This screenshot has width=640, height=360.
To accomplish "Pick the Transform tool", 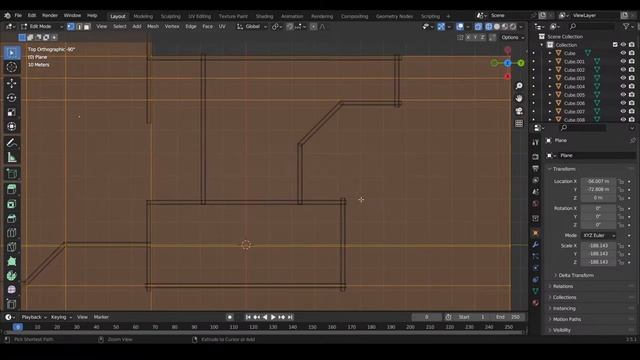I will [11, 127].
